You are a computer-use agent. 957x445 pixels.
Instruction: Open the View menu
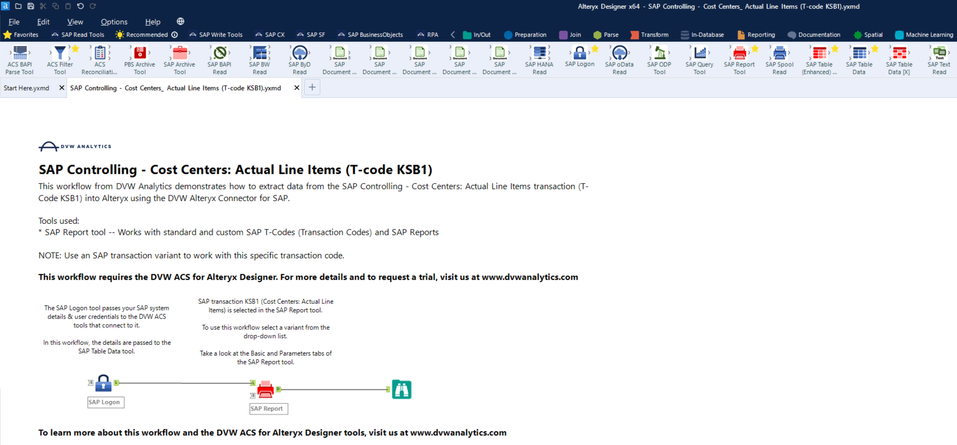[x=75, y=22]
